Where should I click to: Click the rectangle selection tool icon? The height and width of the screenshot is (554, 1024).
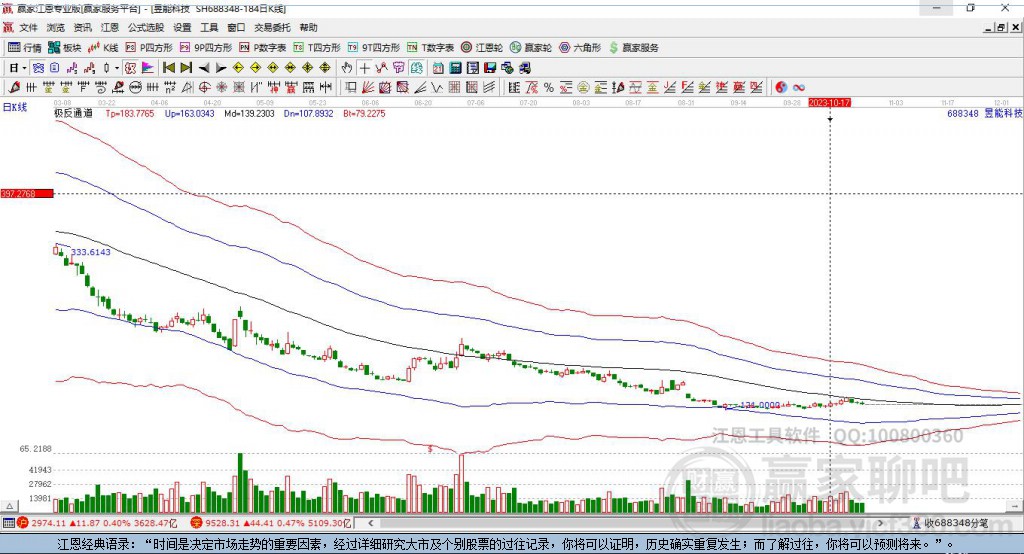(350, 87)
